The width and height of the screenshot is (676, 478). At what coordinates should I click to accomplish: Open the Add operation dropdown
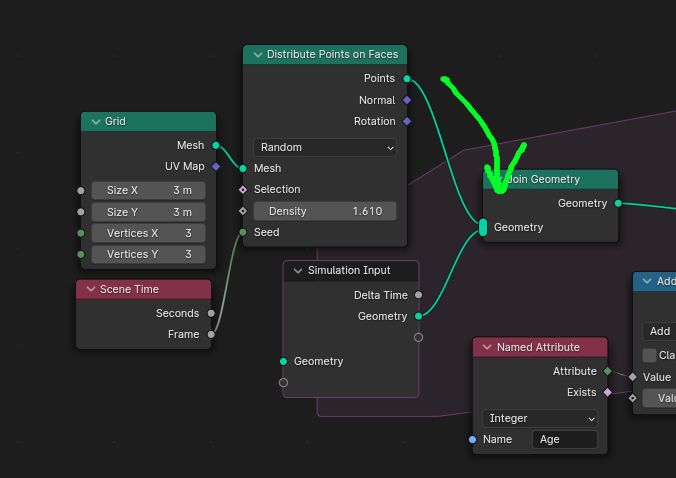(x=659, y=331)
